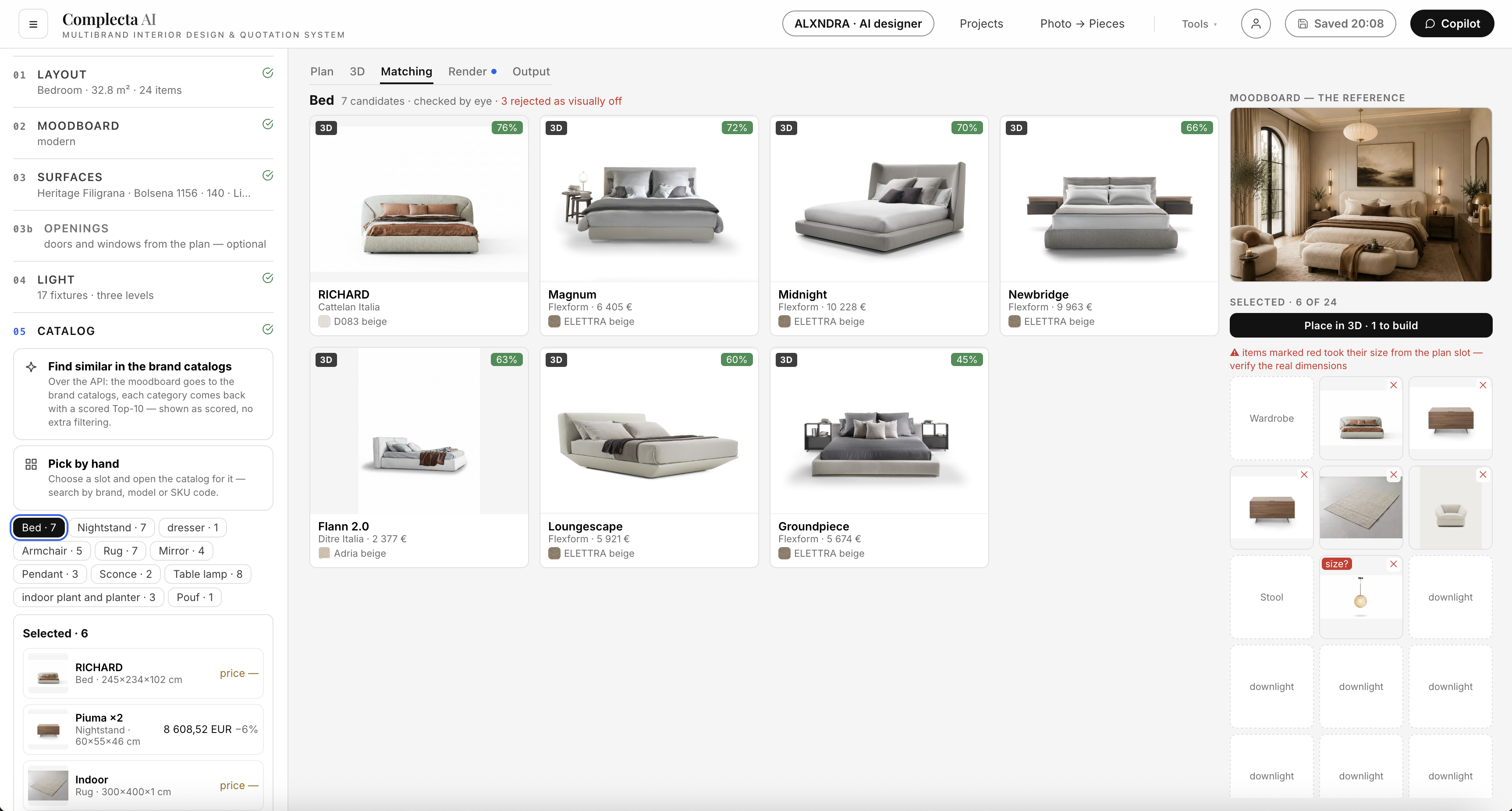
Task: Click the Adria beige swatch on Flann 2.0
Action: [x=324, y=553]
